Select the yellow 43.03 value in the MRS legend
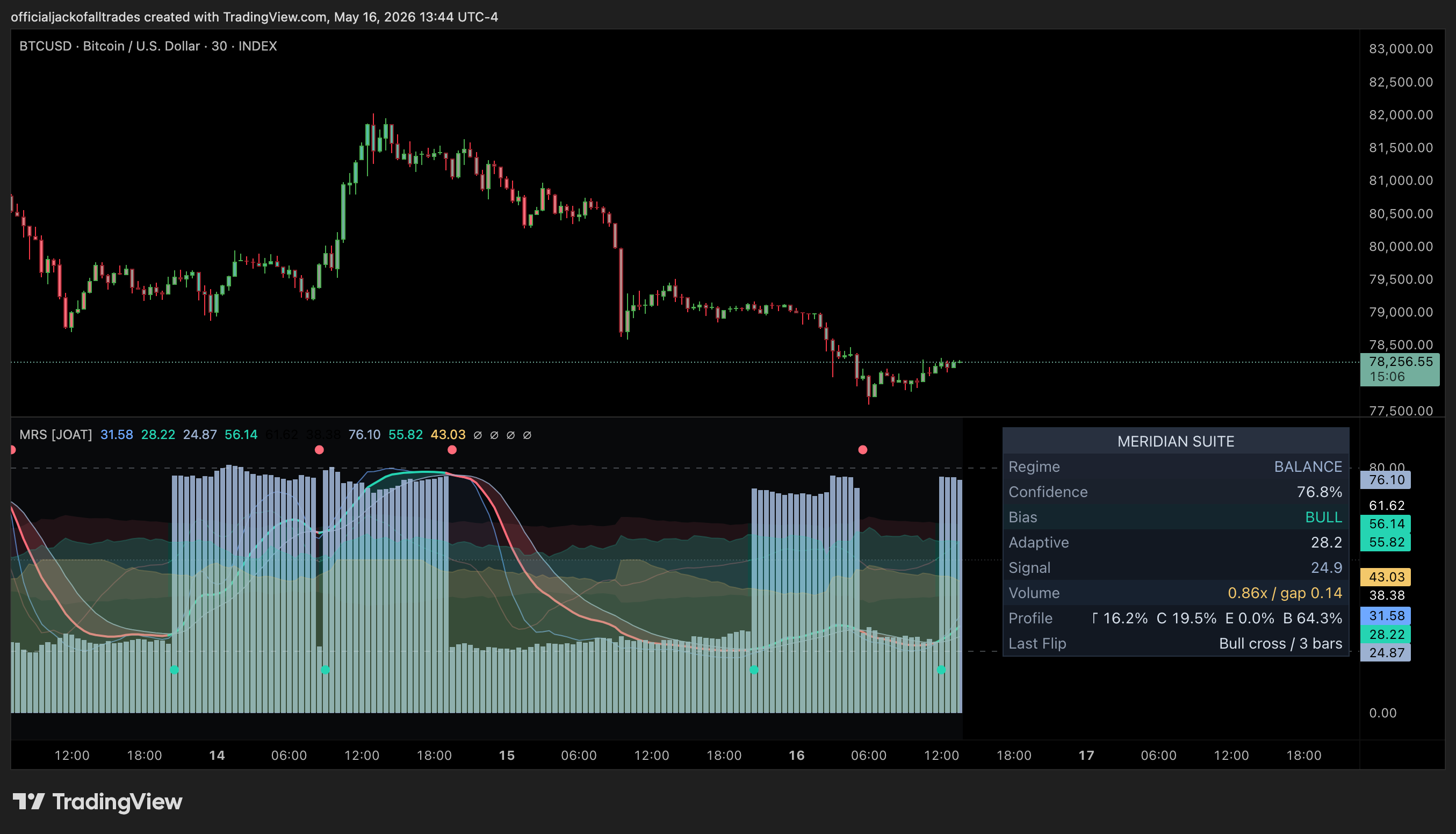Image resolution: width=1456 pixels, height=834 pixels. (448, 435)
